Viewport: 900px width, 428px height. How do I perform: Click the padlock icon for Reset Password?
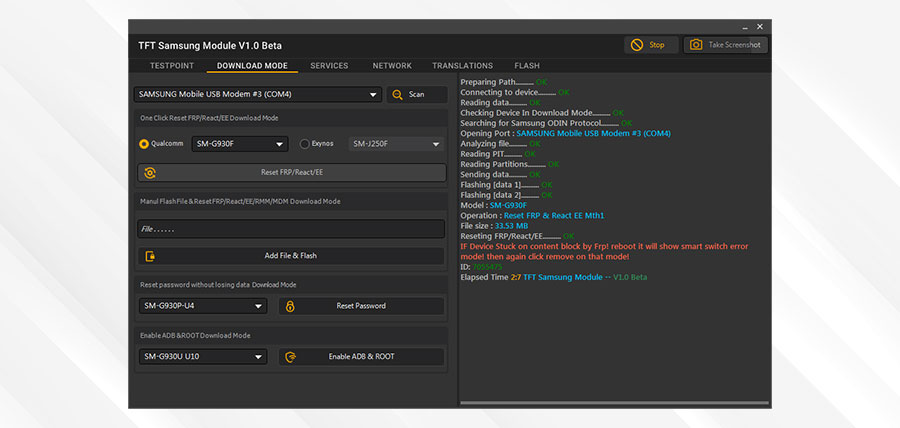[290, 306]
